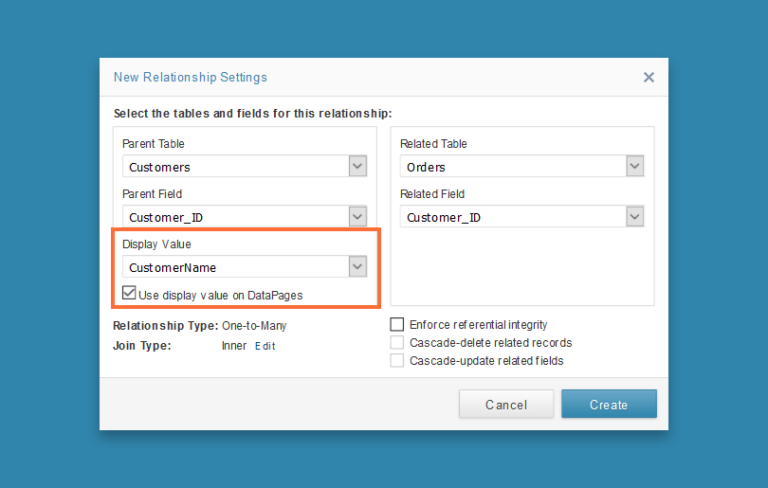Open the Parent Table dropdown arrow

point(358,166)
